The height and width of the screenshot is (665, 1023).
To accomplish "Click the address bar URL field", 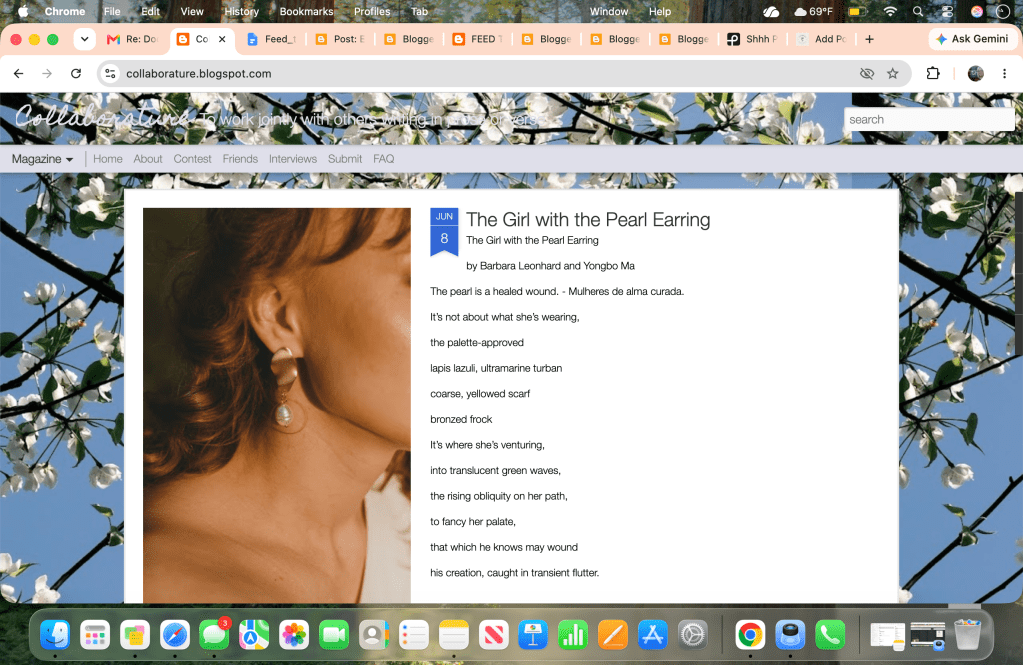I will click(x=483, y=74).
